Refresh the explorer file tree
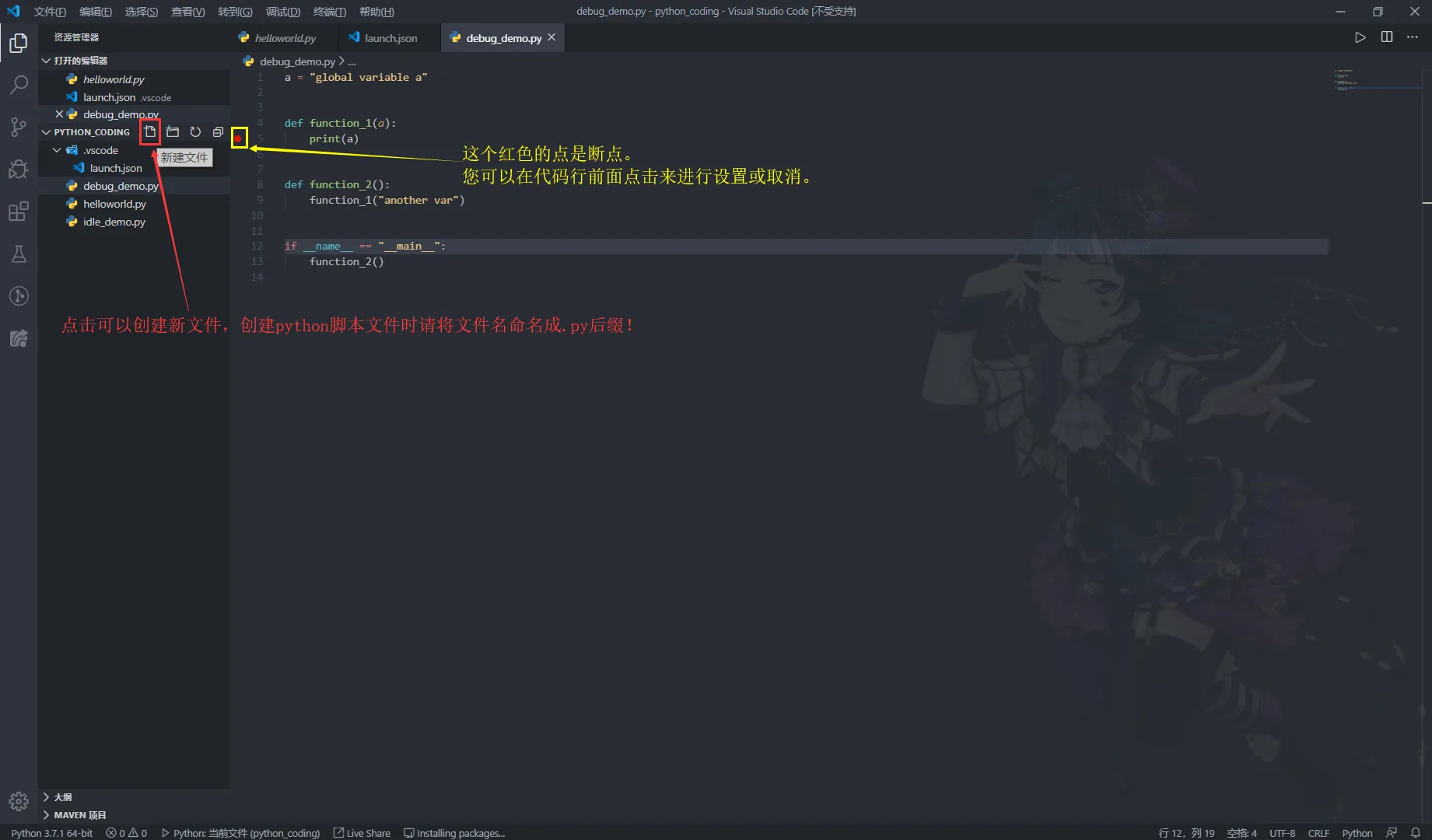1432x840 pixels. (x=195, y=131)
